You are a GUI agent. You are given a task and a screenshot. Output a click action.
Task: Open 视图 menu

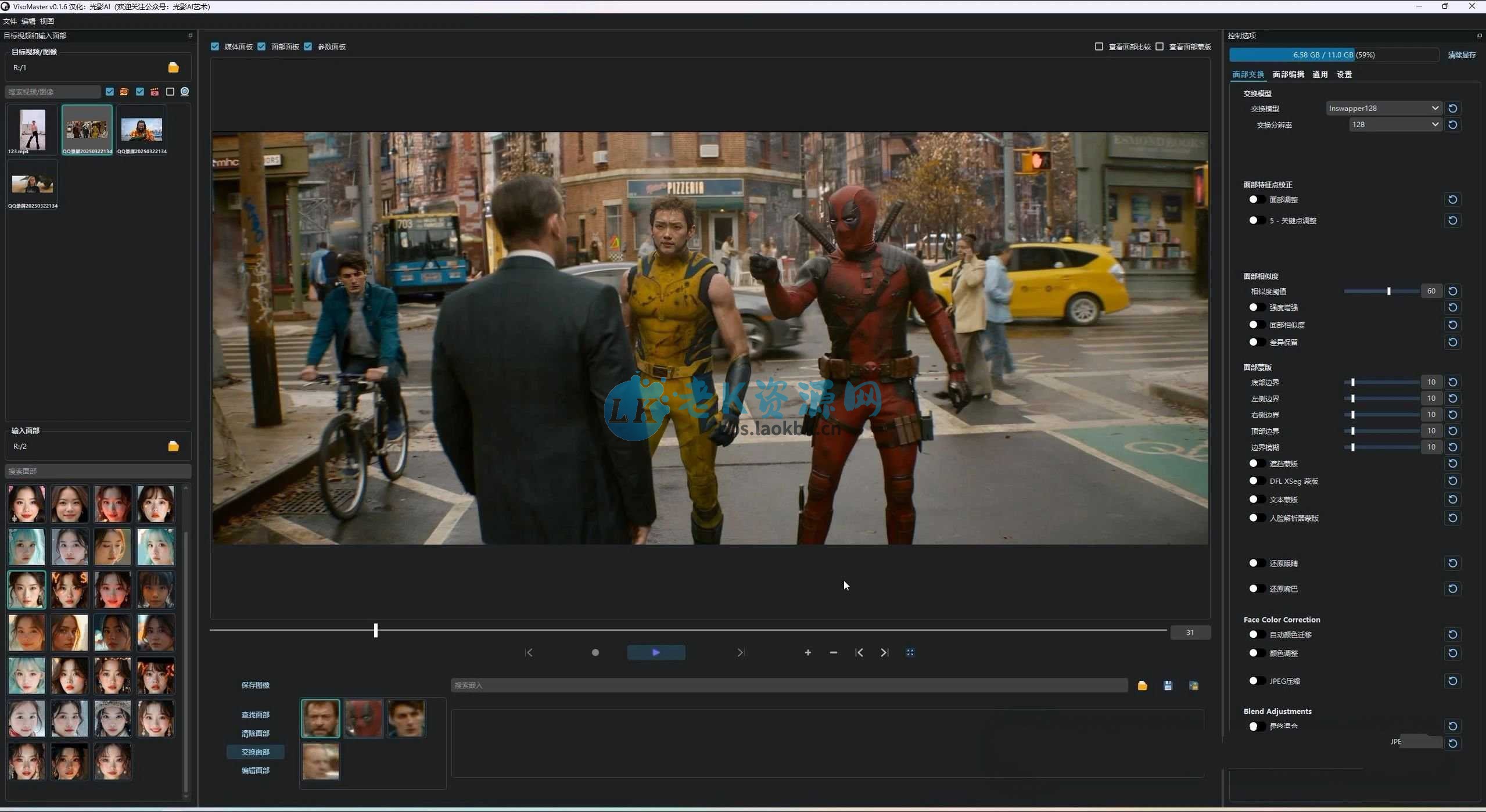click(47, 21)
